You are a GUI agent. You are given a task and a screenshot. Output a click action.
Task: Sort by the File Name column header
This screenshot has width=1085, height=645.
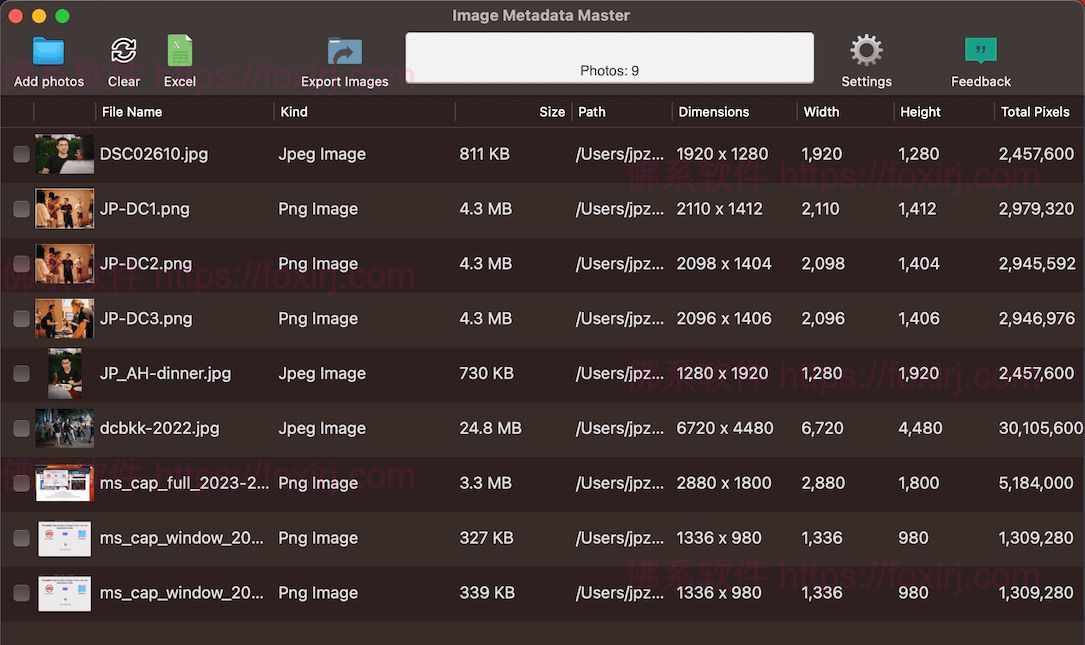(132, 112)
